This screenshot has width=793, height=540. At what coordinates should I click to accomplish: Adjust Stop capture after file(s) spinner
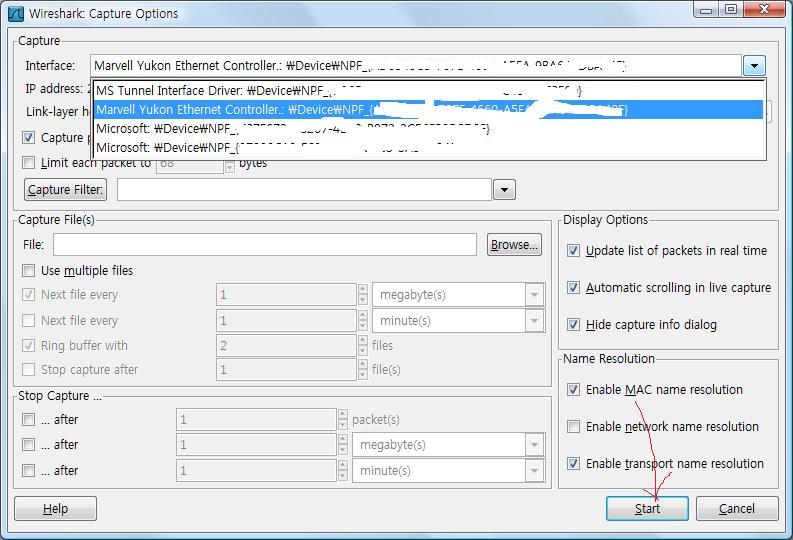tap(363, 370)
